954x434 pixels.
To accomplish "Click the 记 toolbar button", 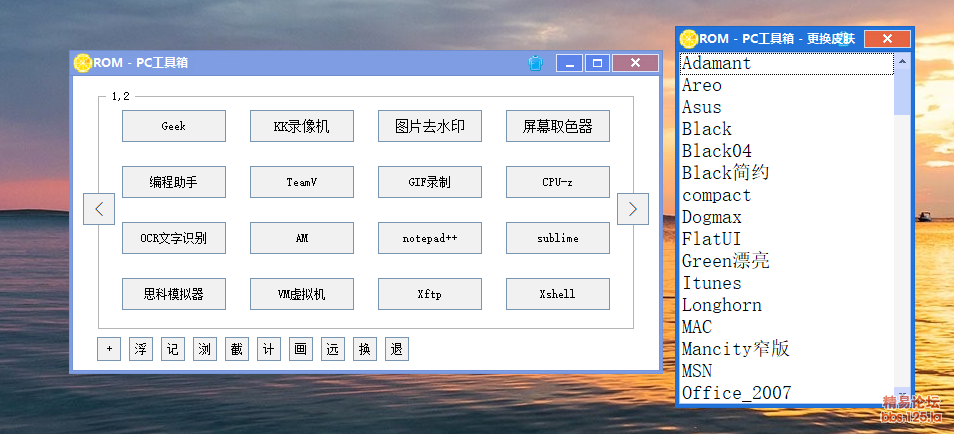I will pyautogui.click(x=173, y=349).
